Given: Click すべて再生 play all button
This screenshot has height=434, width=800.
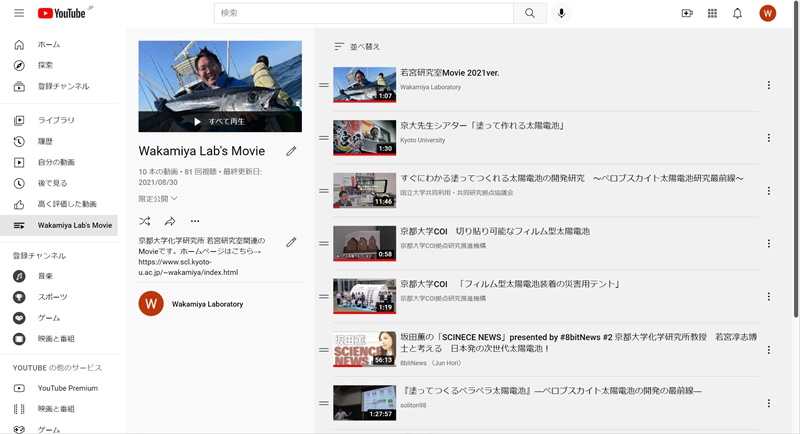Looking at the screenshot, I should [x=220, y=121].
